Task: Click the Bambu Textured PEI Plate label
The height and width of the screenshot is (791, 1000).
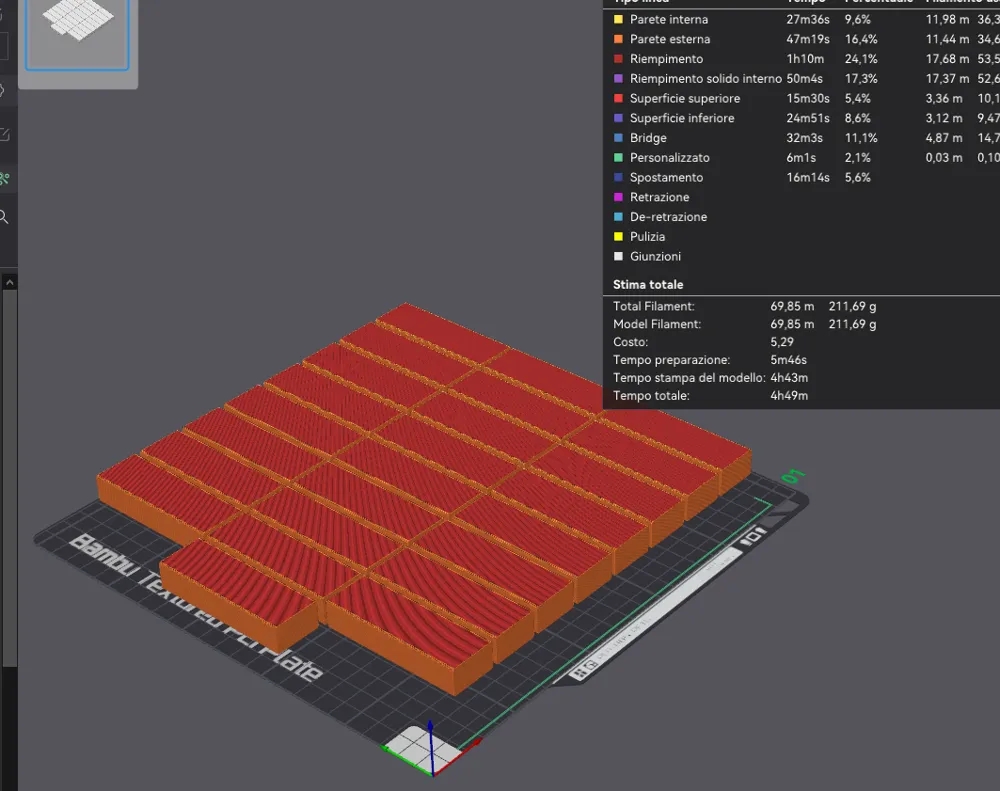Action: 195,606
